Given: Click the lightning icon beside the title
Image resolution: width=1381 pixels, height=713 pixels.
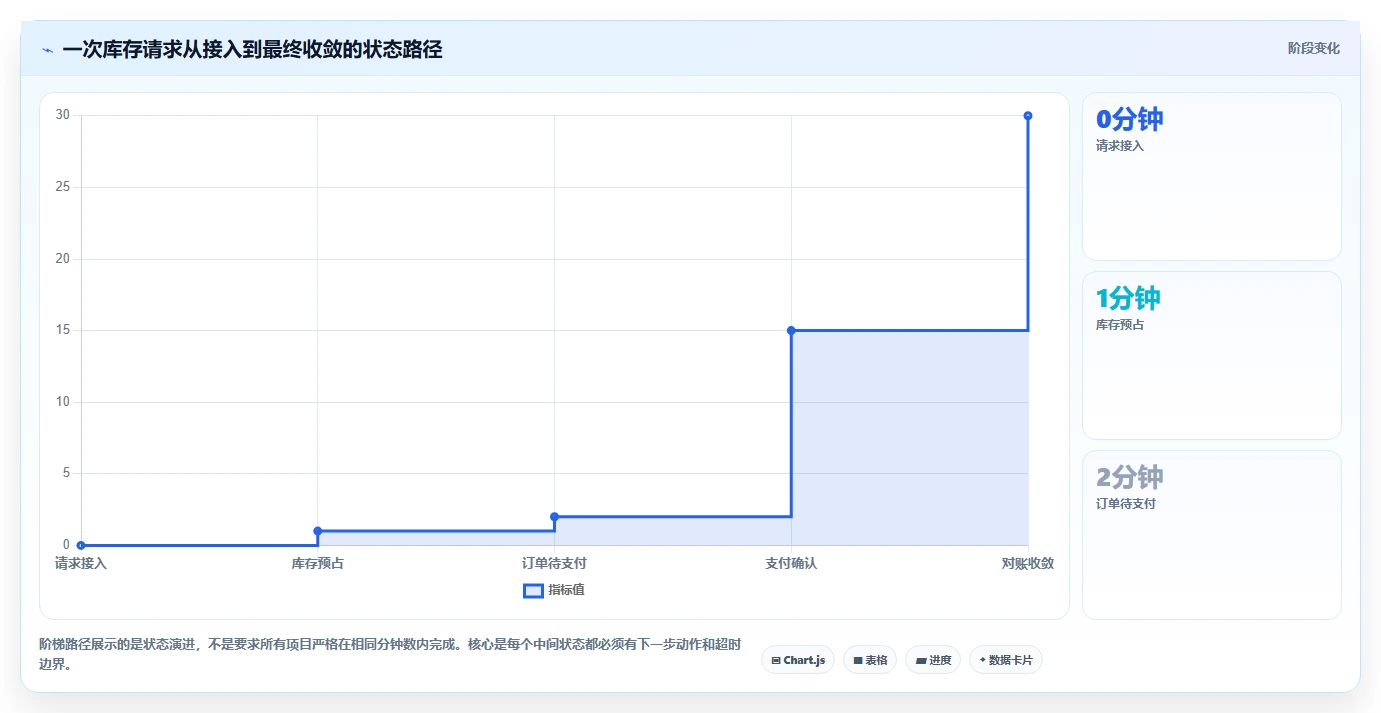Looking at the screenshot, I should [x=47, y=50].
